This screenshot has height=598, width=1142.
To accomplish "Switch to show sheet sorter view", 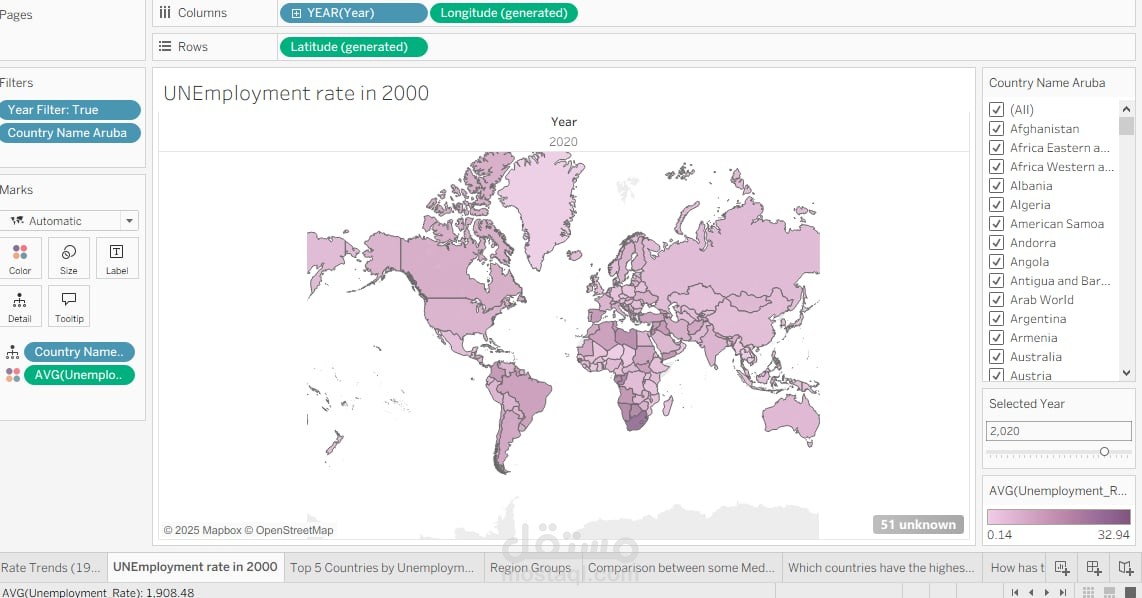I will click(1089, 592).
